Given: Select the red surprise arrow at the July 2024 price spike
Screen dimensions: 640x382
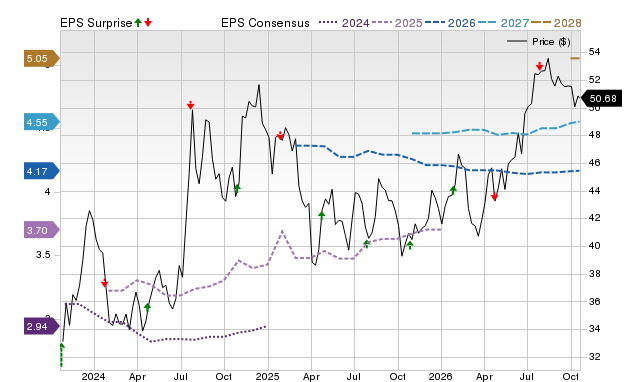Looking at the screenshot, I should 191,105.
